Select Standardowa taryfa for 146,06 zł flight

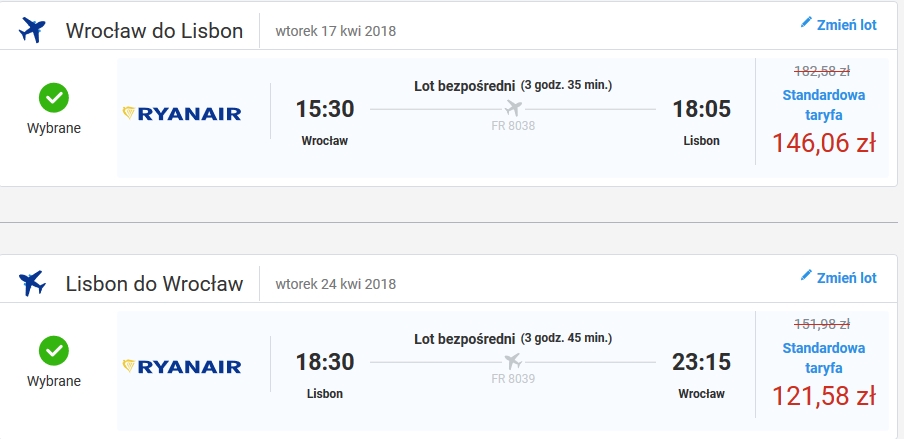[823, 105]
